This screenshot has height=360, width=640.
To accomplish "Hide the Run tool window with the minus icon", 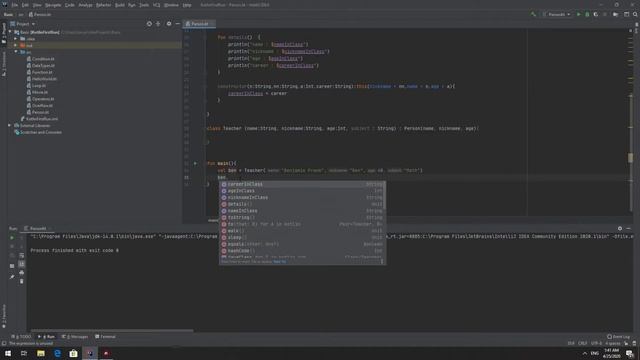I will tap(629, 229).
